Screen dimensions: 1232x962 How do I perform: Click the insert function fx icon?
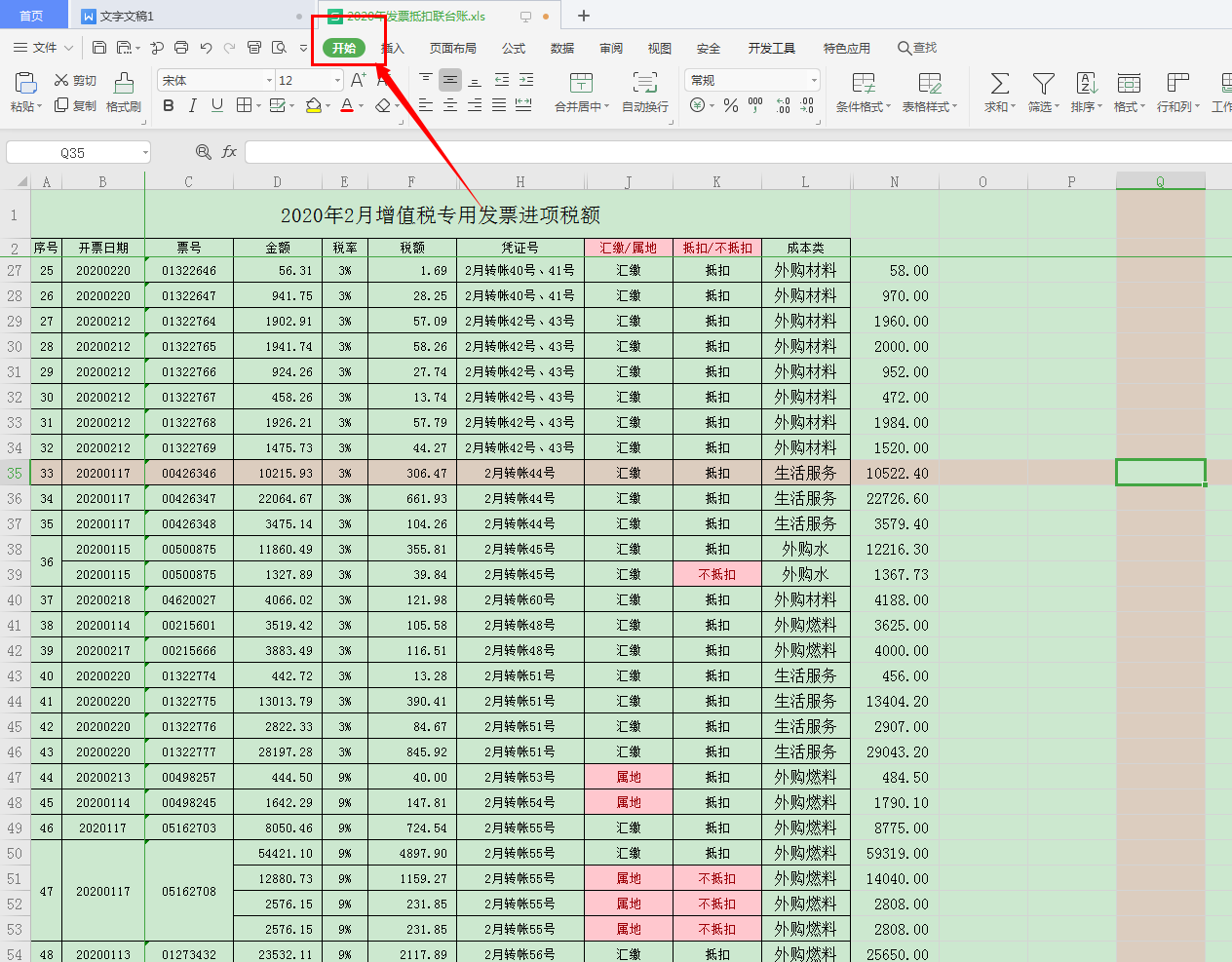[x=229, y=152]
